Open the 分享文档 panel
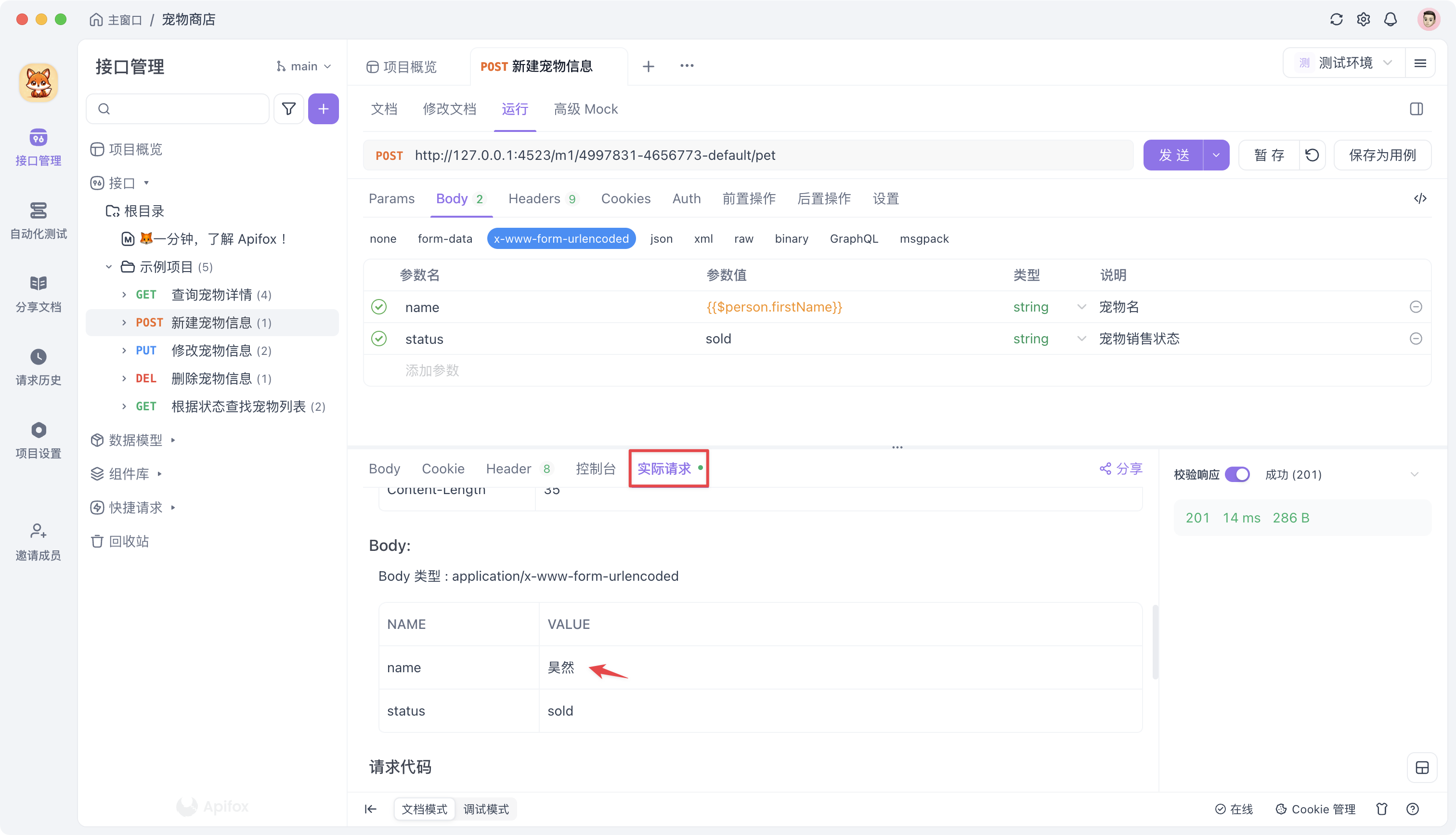Viewport: 1456px width, 835px height. coord(38,292)
